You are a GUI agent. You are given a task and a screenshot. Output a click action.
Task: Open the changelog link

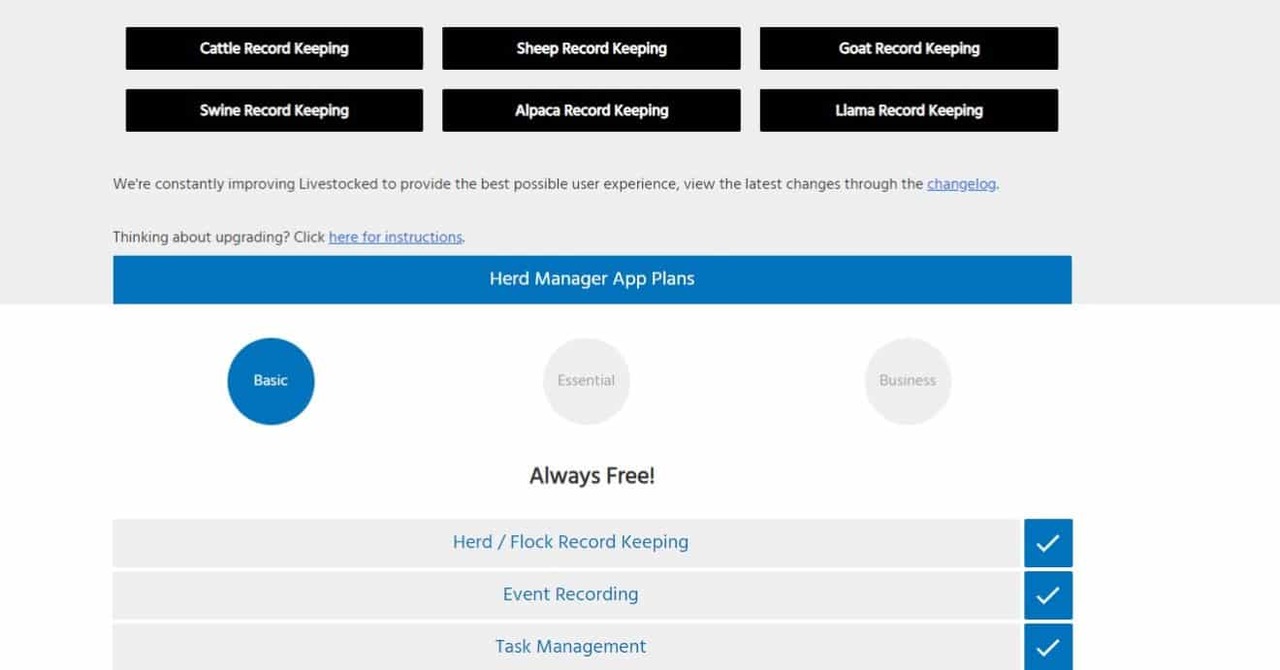[x=961, y=184]
